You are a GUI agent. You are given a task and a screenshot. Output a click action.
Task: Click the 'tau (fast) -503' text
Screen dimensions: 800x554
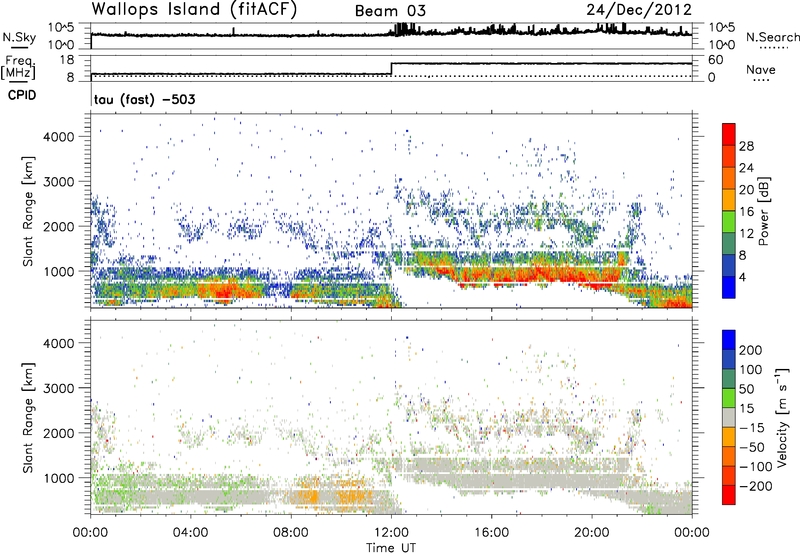[144, 99]
